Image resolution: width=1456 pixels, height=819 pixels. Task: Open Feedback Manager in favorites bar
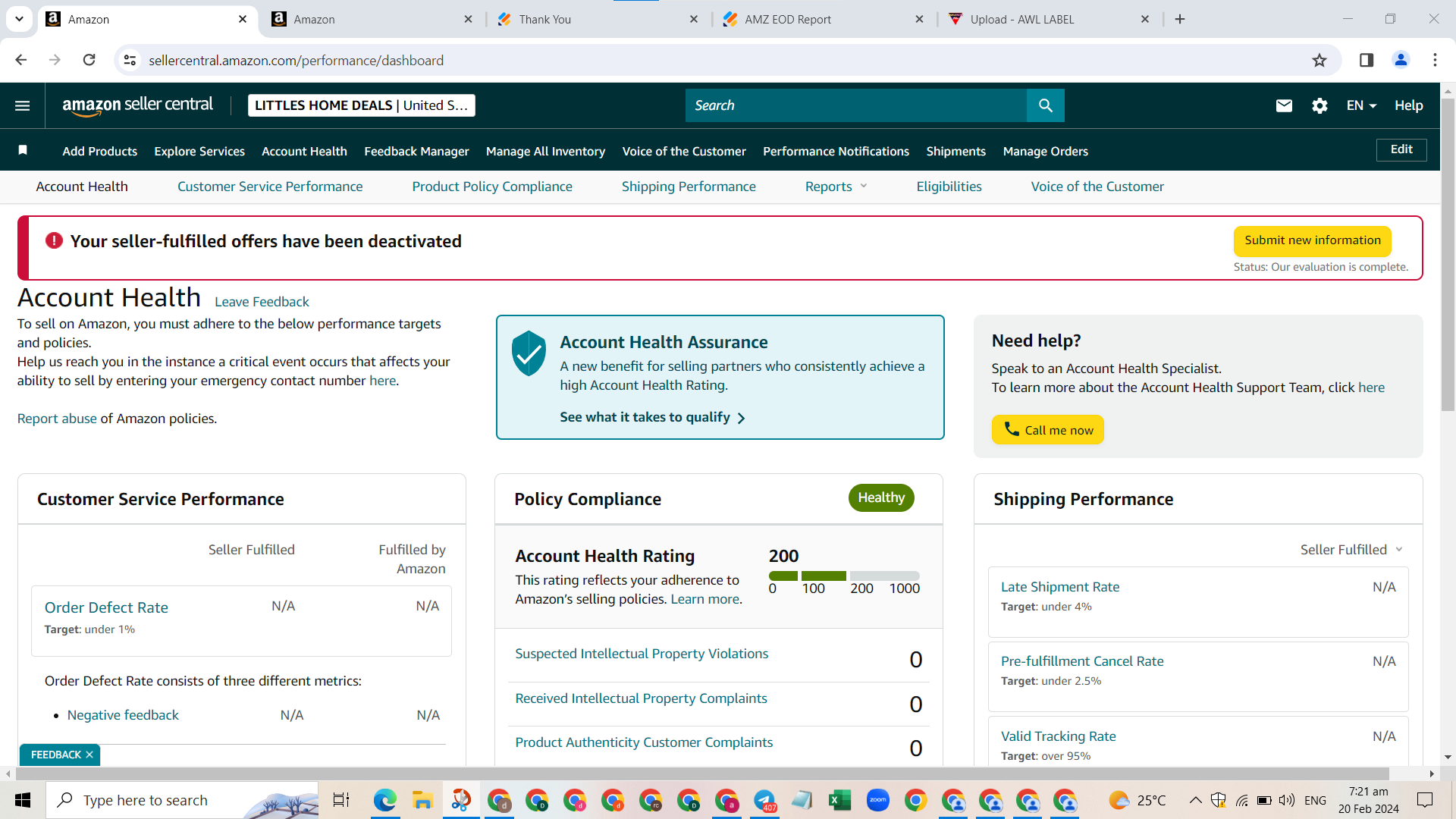point(416,151)
